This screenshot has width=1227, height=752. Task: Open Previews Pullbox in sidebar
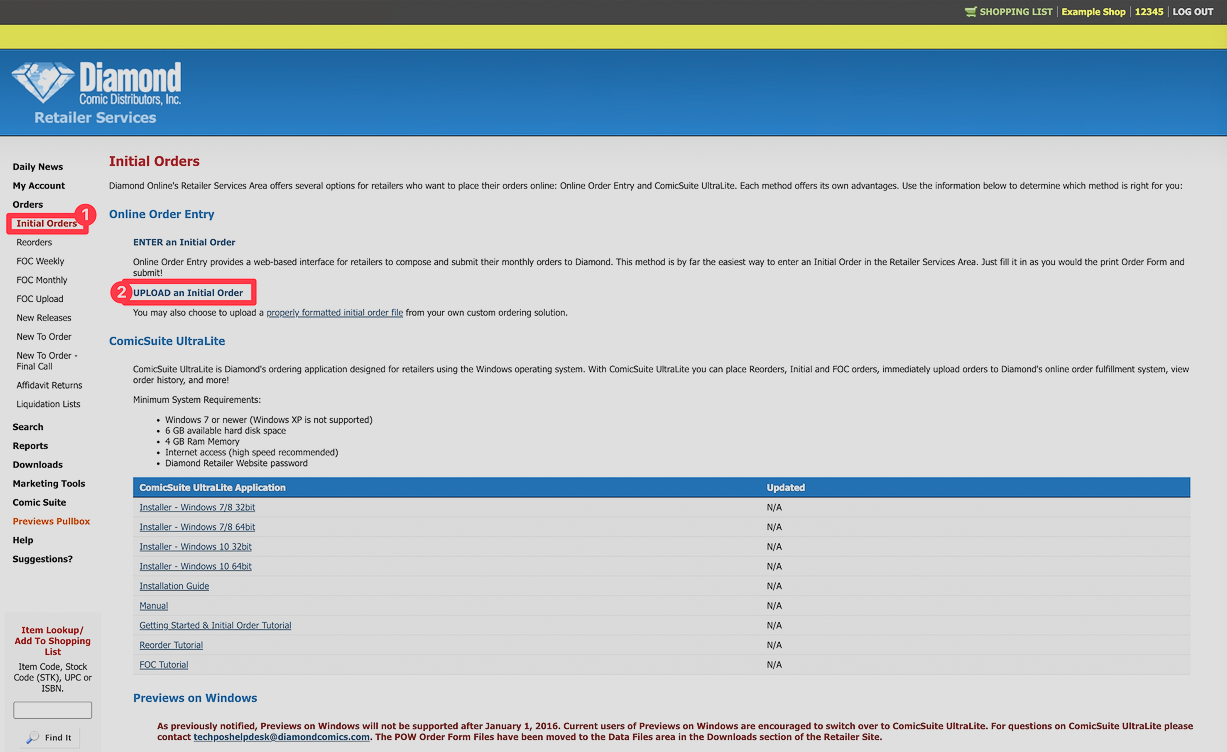coord(51,522)
